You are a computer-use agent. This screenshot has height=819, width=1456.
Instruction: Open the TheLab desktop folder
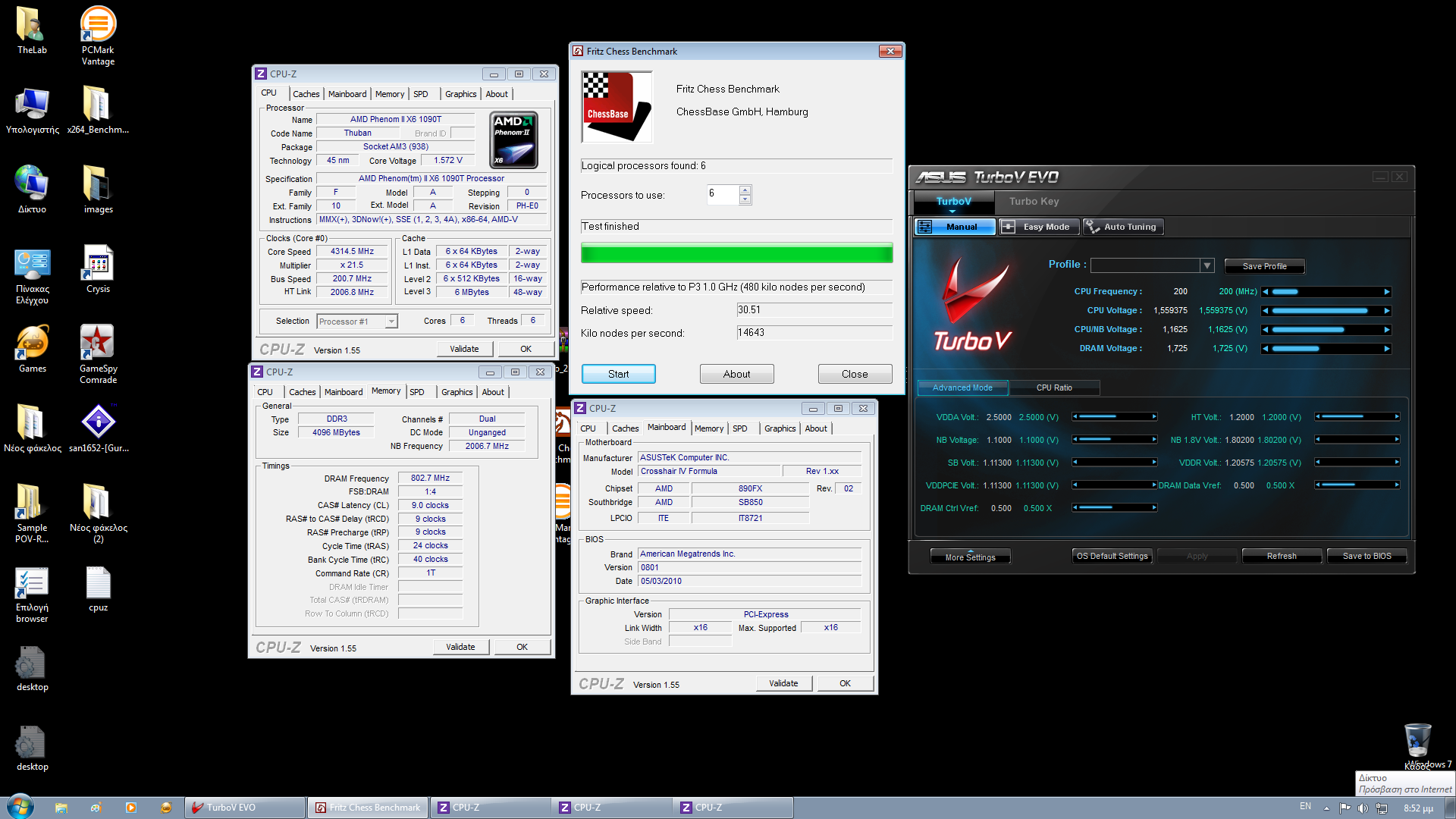(x=32, y=30)
